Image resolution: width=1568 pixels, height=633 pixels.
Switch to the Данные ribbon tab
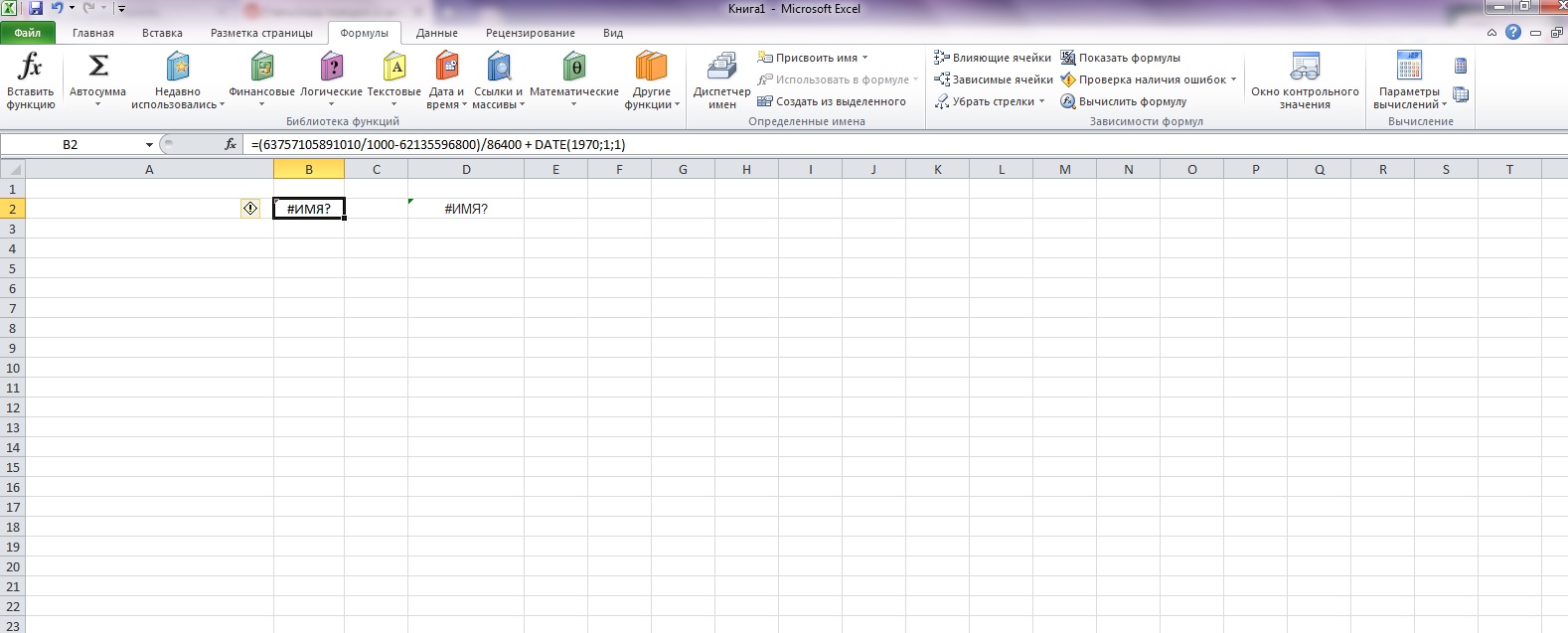point(436,33)
